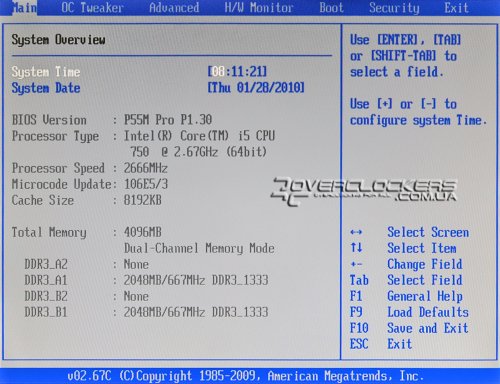This screenshot has height=384, width=500.
Task: Click DDR3_A1 value 2048MB/667MHz DDR3_1333
Action: (x=196, y=280)
